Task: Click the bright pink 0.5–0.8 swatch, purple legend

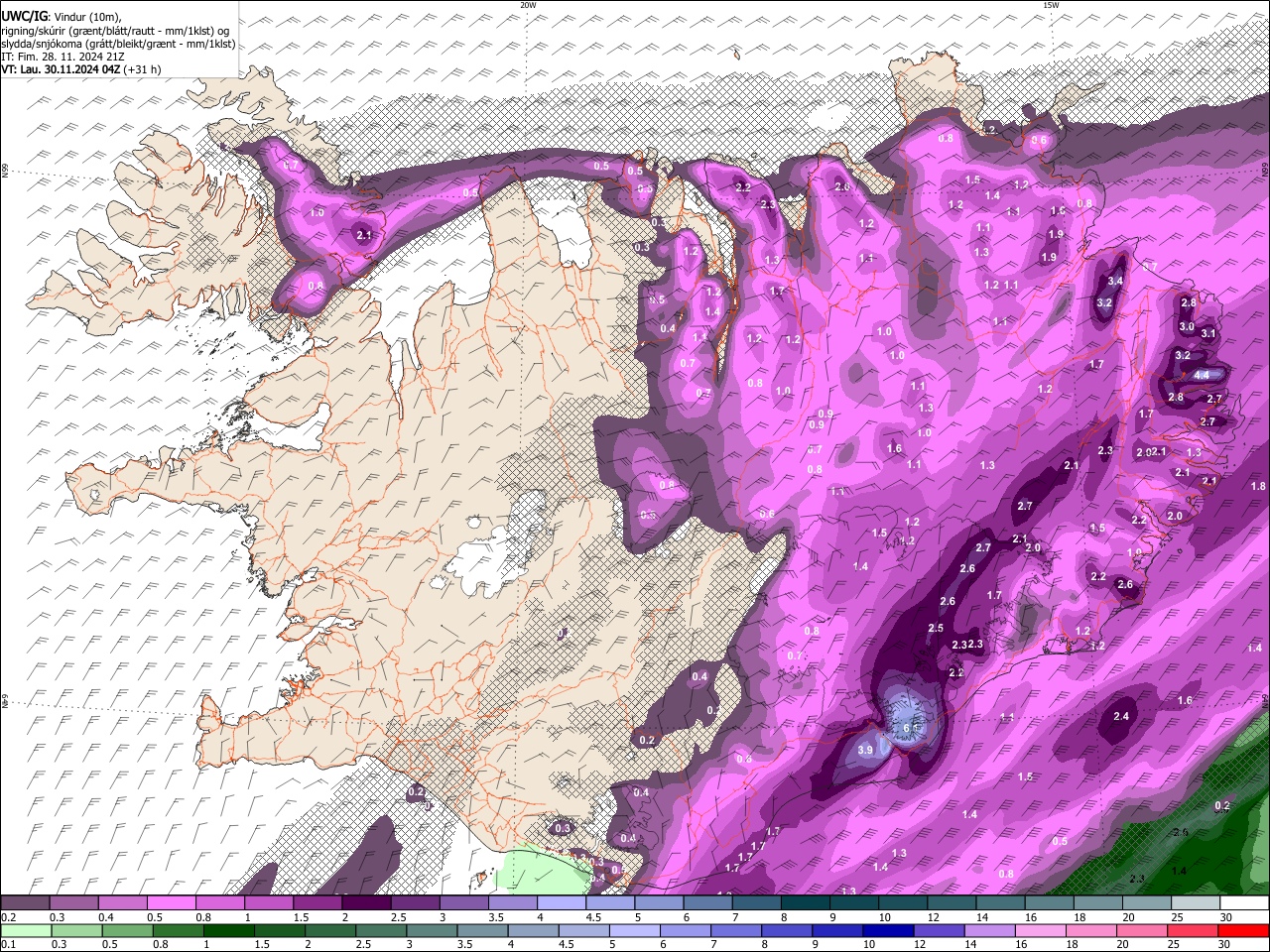Action: tap(171, 902)
